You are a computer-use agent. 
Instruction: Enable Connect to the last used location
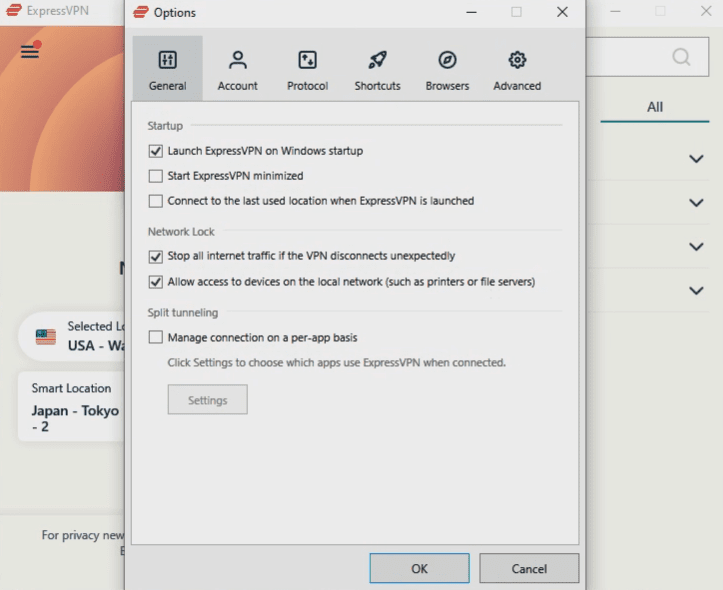[x=156, y=201]
